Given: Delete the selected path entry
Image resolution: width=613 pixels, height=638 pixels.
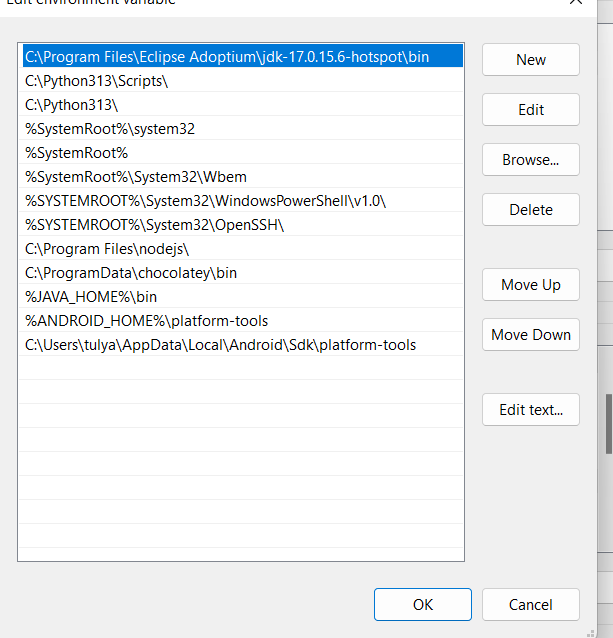Looking at the screenshot, I should (x=530, y=210).
